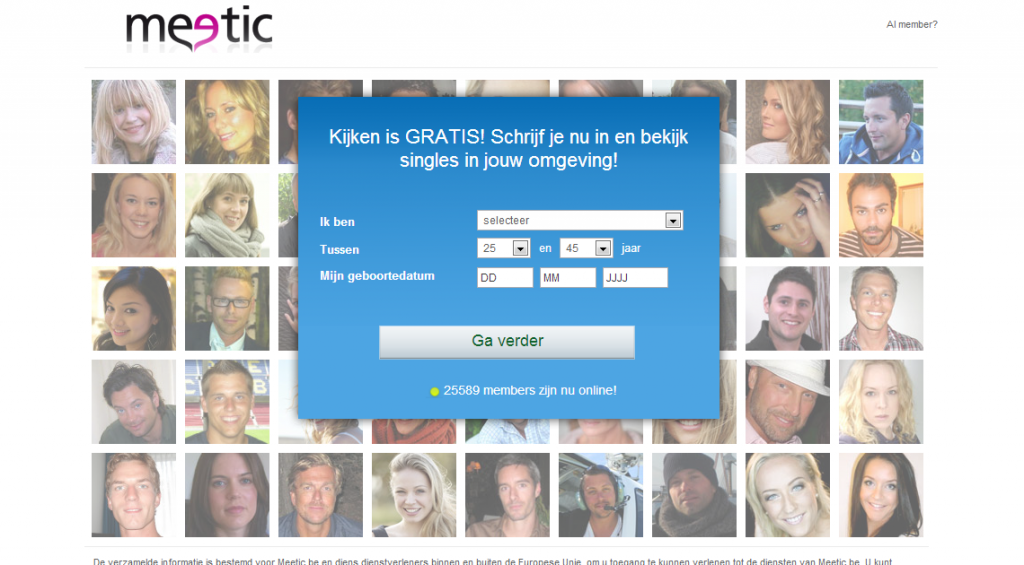
Task: Expand the maximum age dropdown showing 45
Action: pos(586,248)
